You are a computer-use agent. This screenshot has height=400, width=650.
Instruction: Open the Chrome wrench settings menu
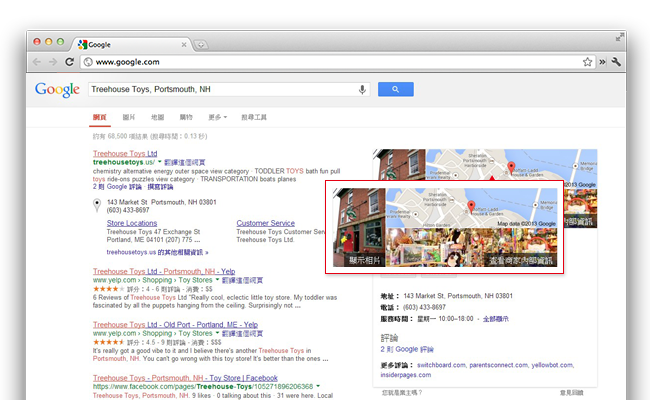tap(616, 62)
